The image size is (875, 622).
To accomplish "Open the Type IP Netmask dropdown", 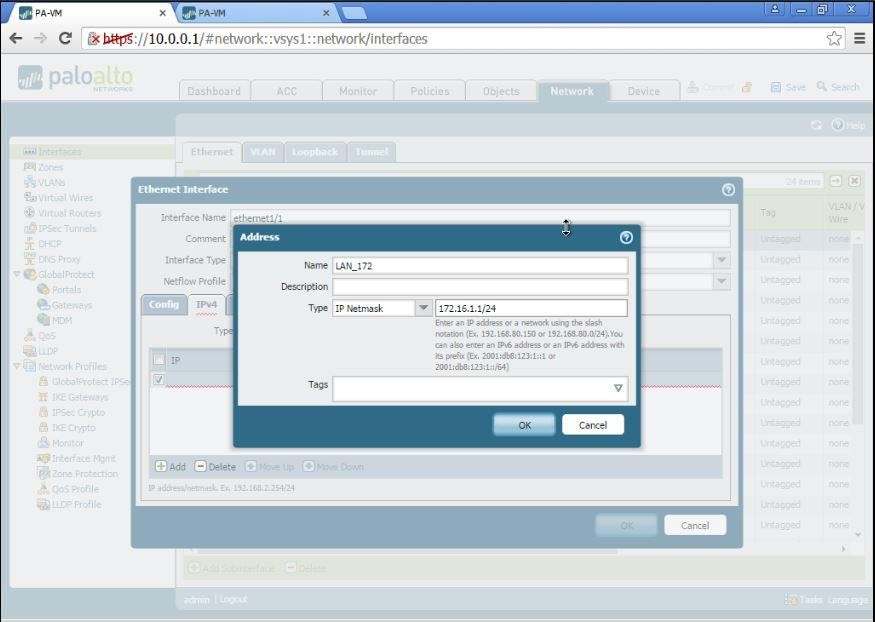I will pos(422,308).
